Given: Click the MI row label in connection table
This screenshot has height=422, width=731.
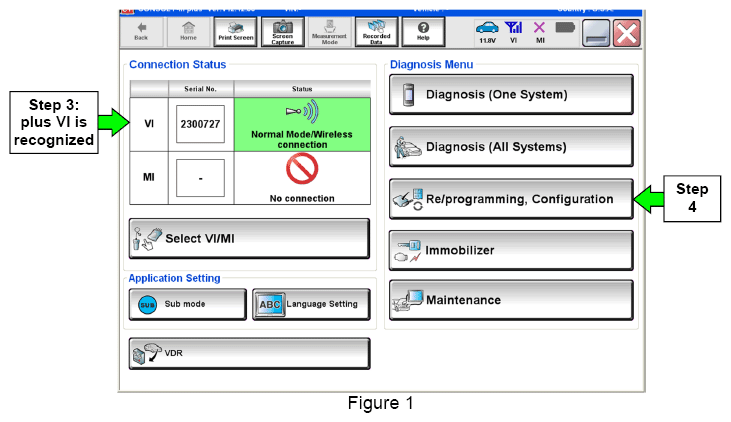Looking at the screenshot, I should [149, 178].
